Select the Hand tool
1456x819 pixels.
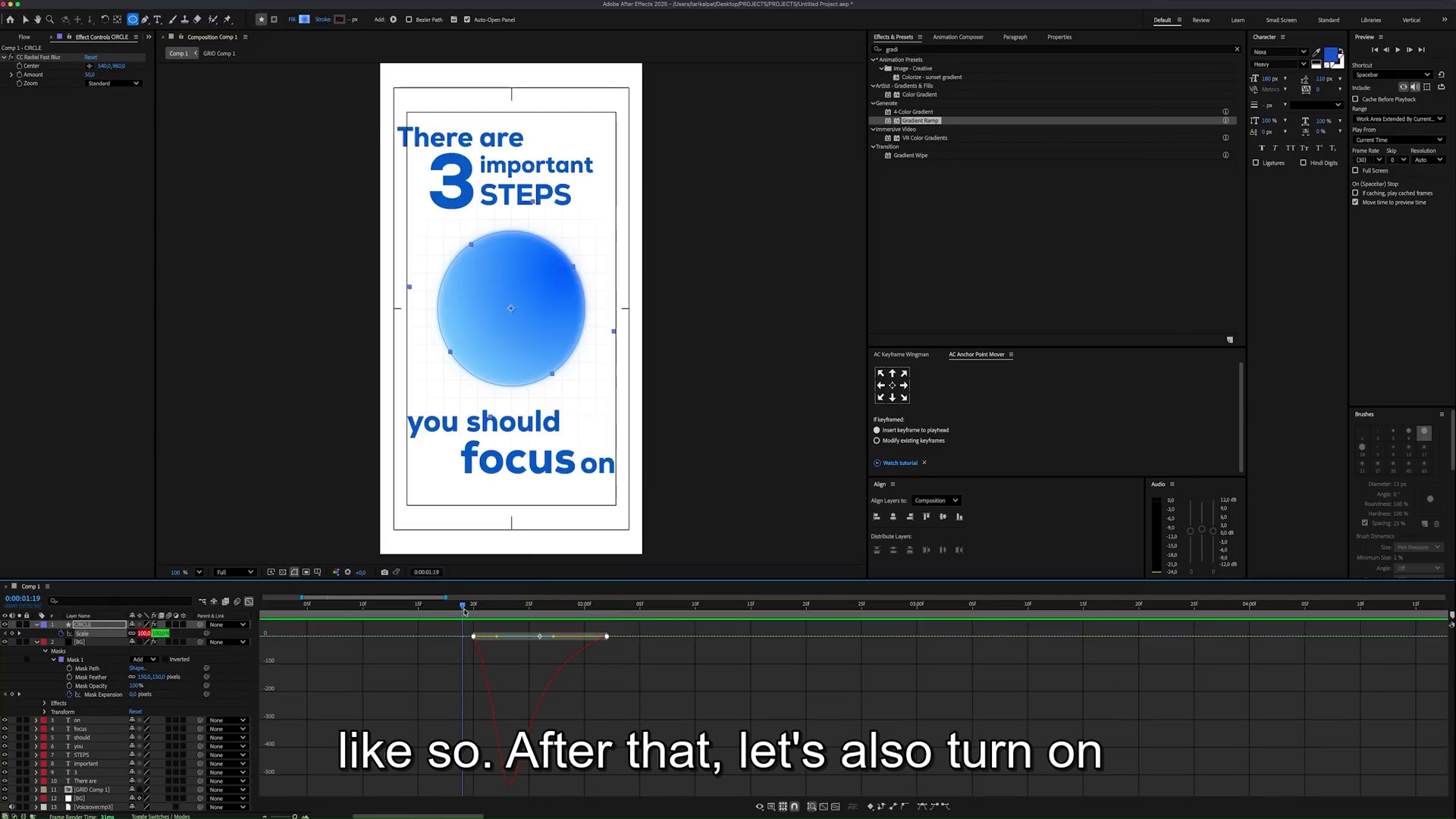click(37, 20)
